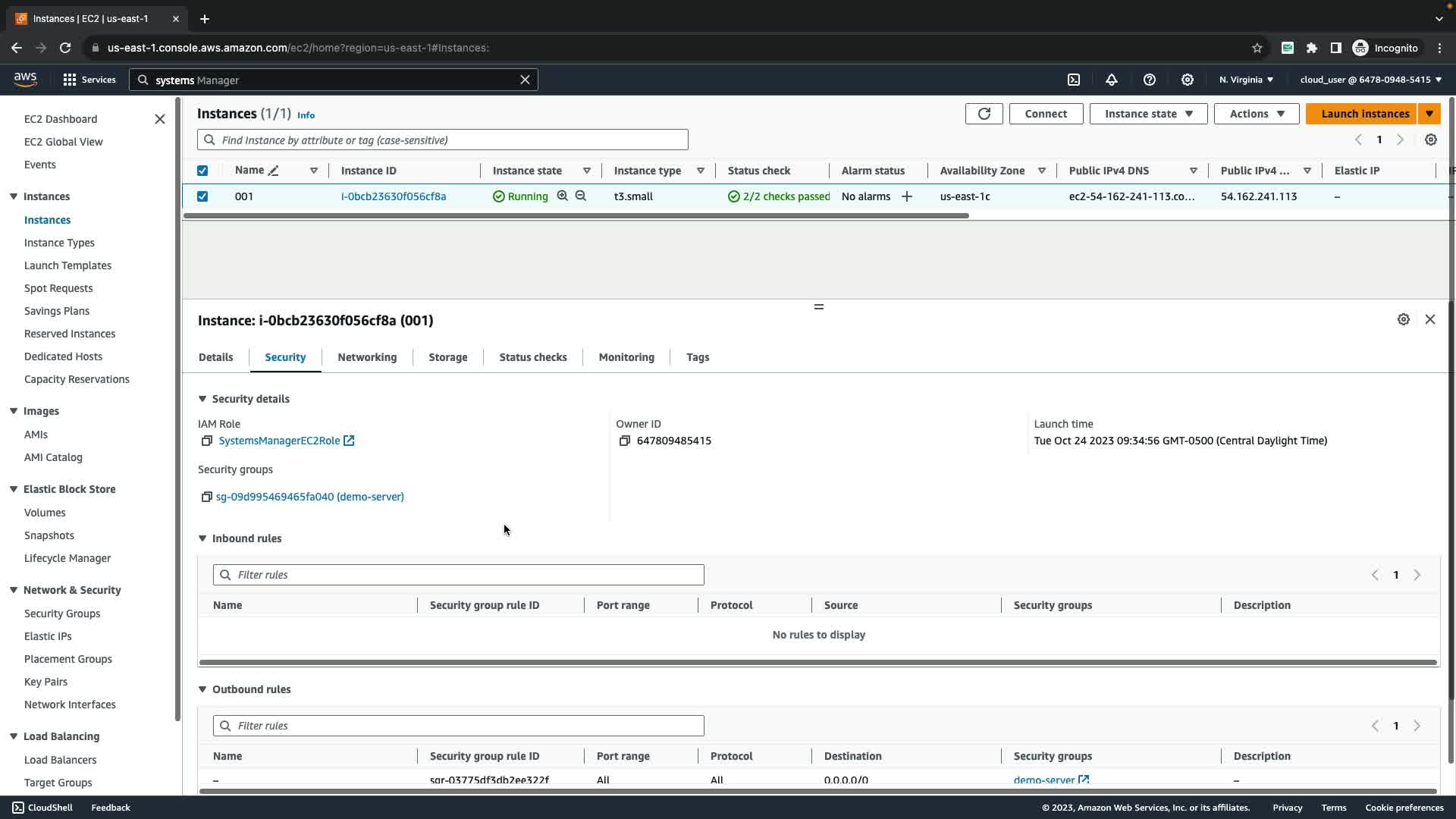Click the inbound Filter rules field
Image resolution: width=1456 pixels, height=819 pixels.
tap(458, 575)
